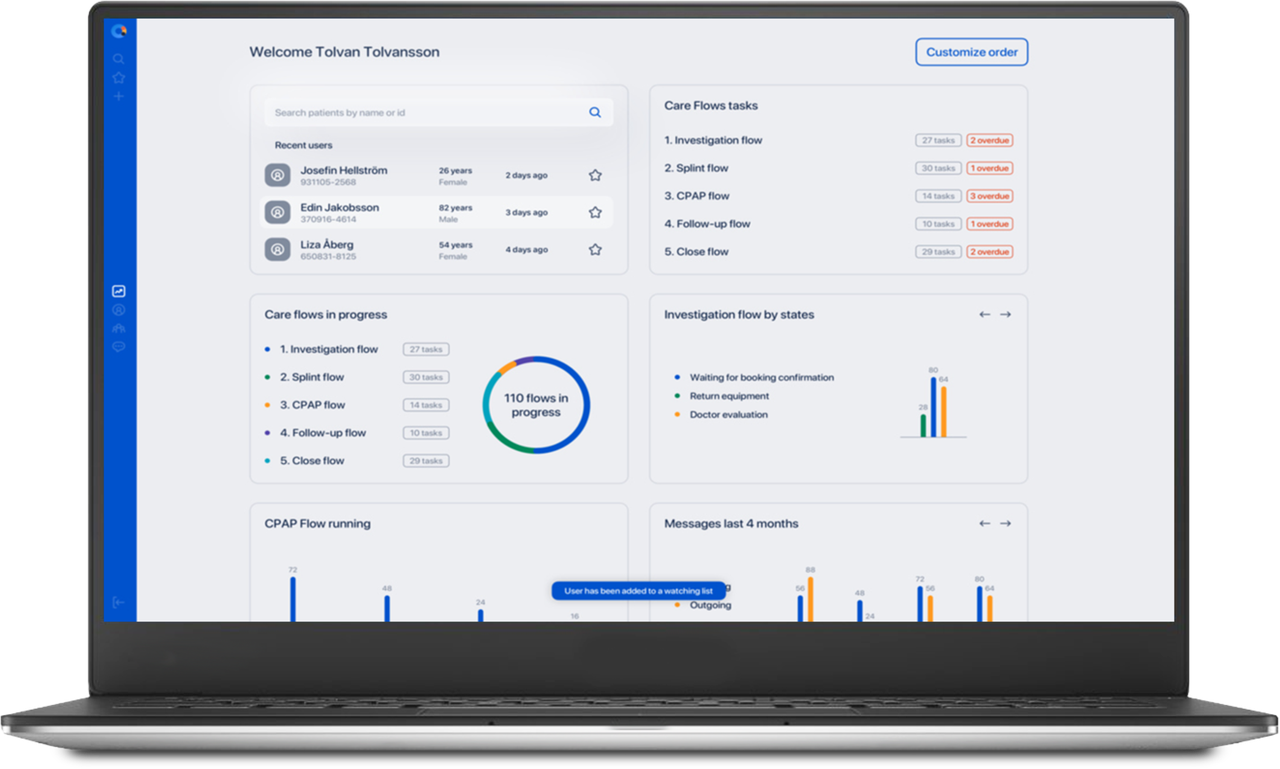
Task: Toggle favorite star for Liza Åberg
Action: (x=595, y=250)
